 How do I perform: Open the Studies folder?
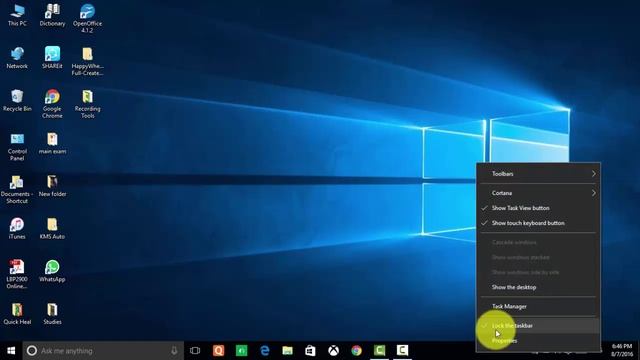point(52,313)
